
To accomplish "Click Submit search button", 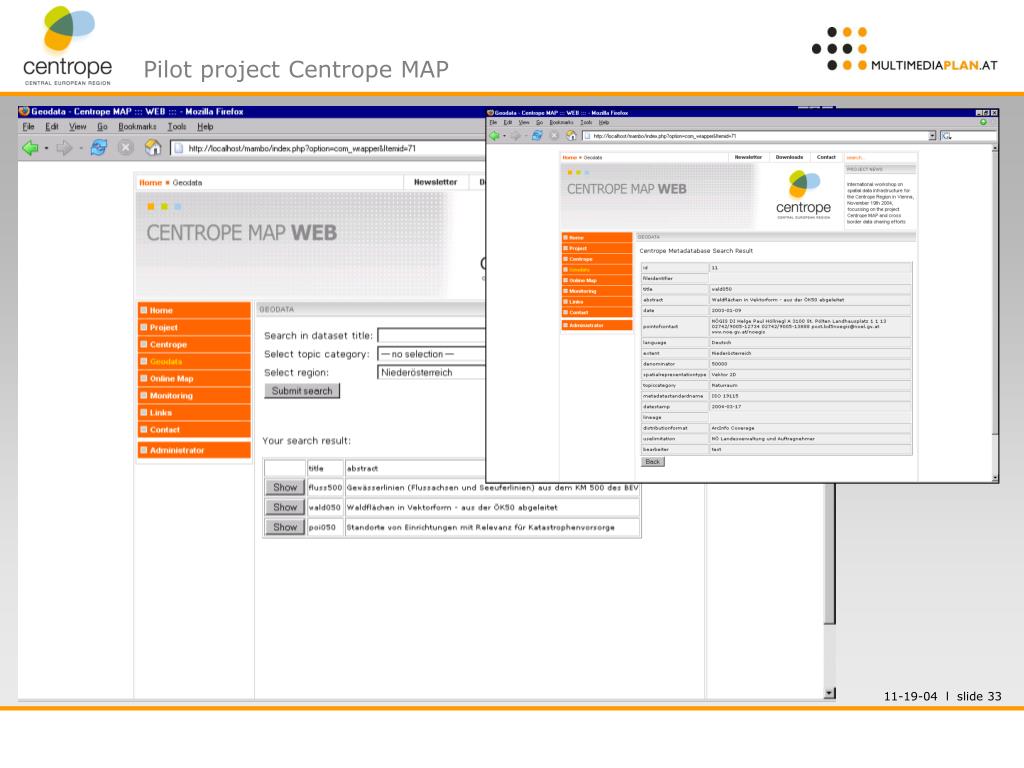I will point(302,391).
